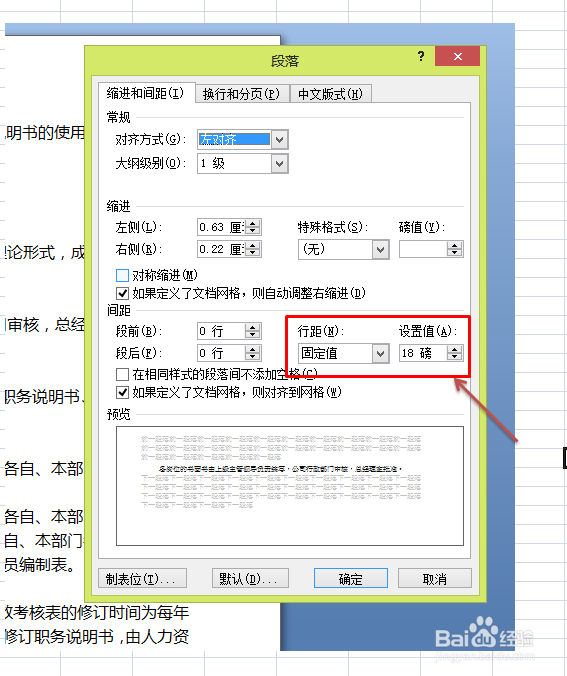
Task: Toggle 如果定义了文档网格，则对齐到网格 checkbox
Action: click(122, 392)
